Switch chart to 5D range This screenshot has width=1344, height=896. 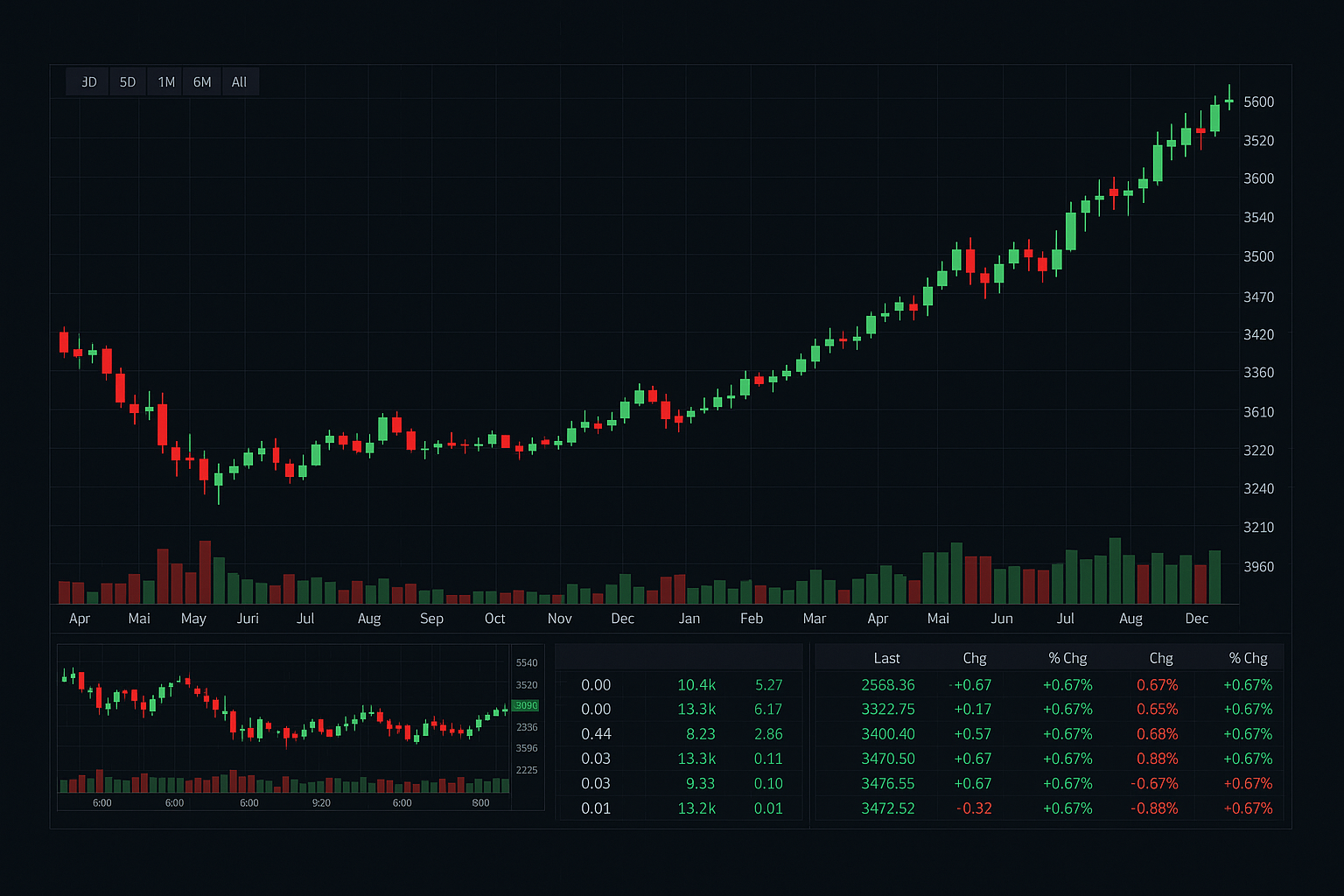[128, 82]
